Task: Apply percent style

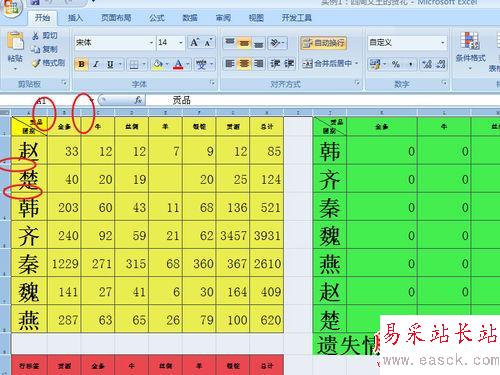Action: click(396, 64)
